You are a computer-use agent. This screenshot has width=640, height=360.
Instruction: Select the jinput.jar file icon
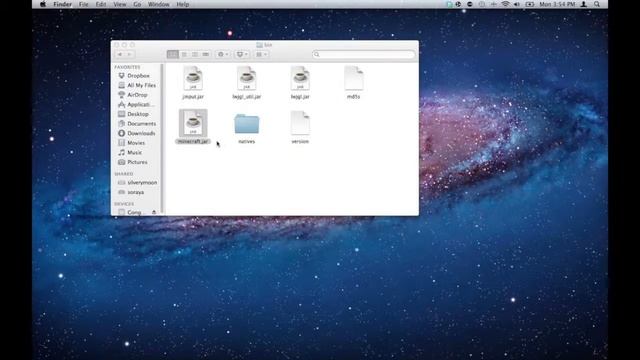pos(193,78)
